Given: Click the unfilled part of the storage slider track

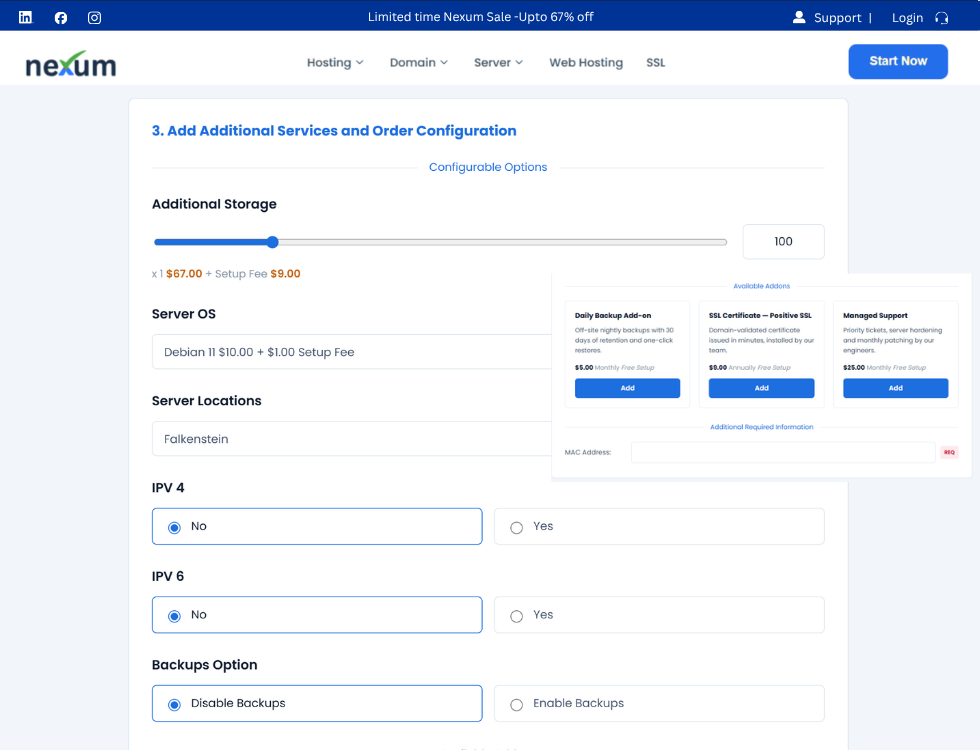Looking at the screenshot, I should 502,242.
